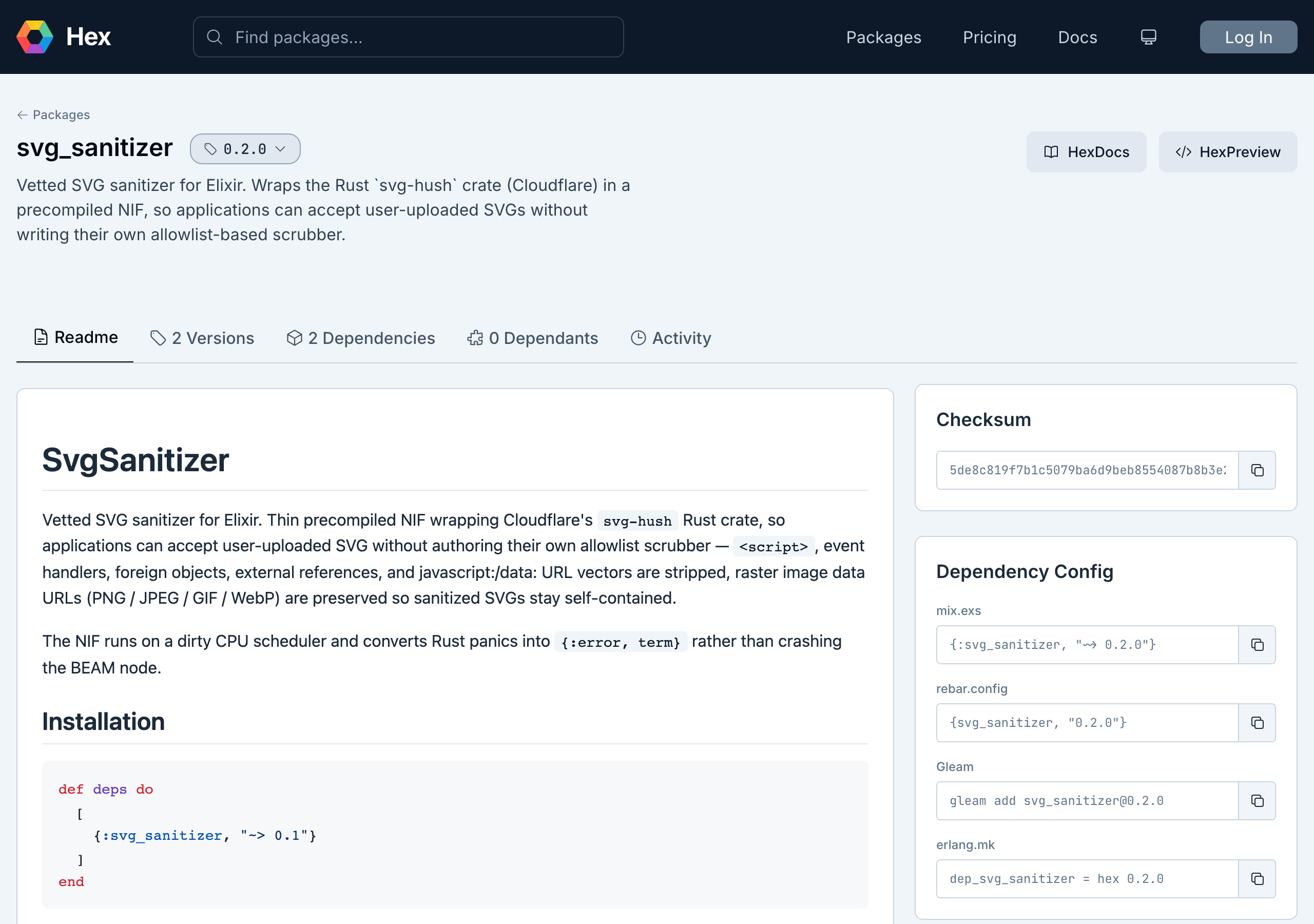Click the {:error, term} inline code

[621, 642]
